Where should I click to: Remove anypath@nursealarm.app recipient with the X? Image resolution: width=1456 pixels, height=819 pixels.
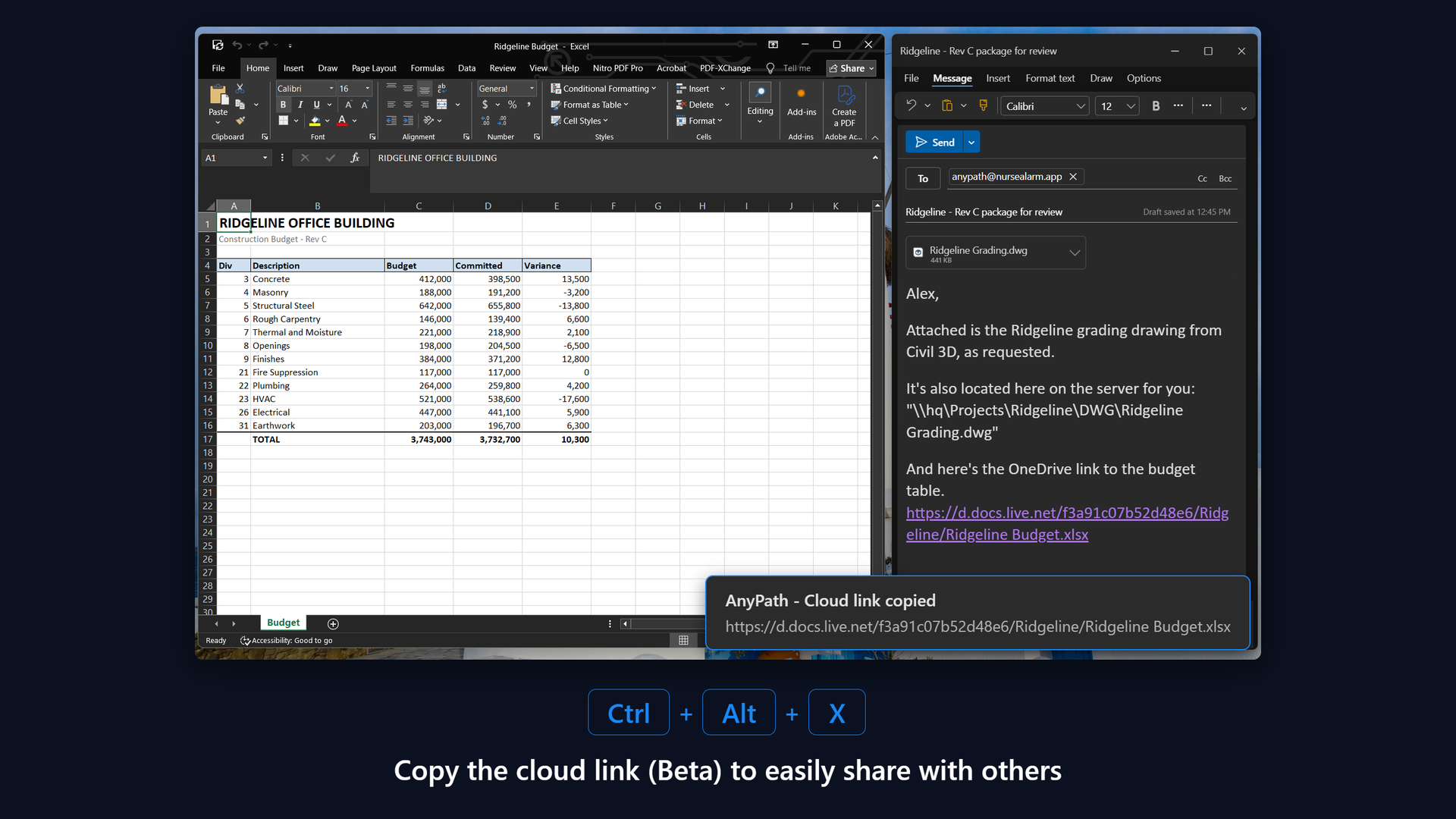point(1073,177)
